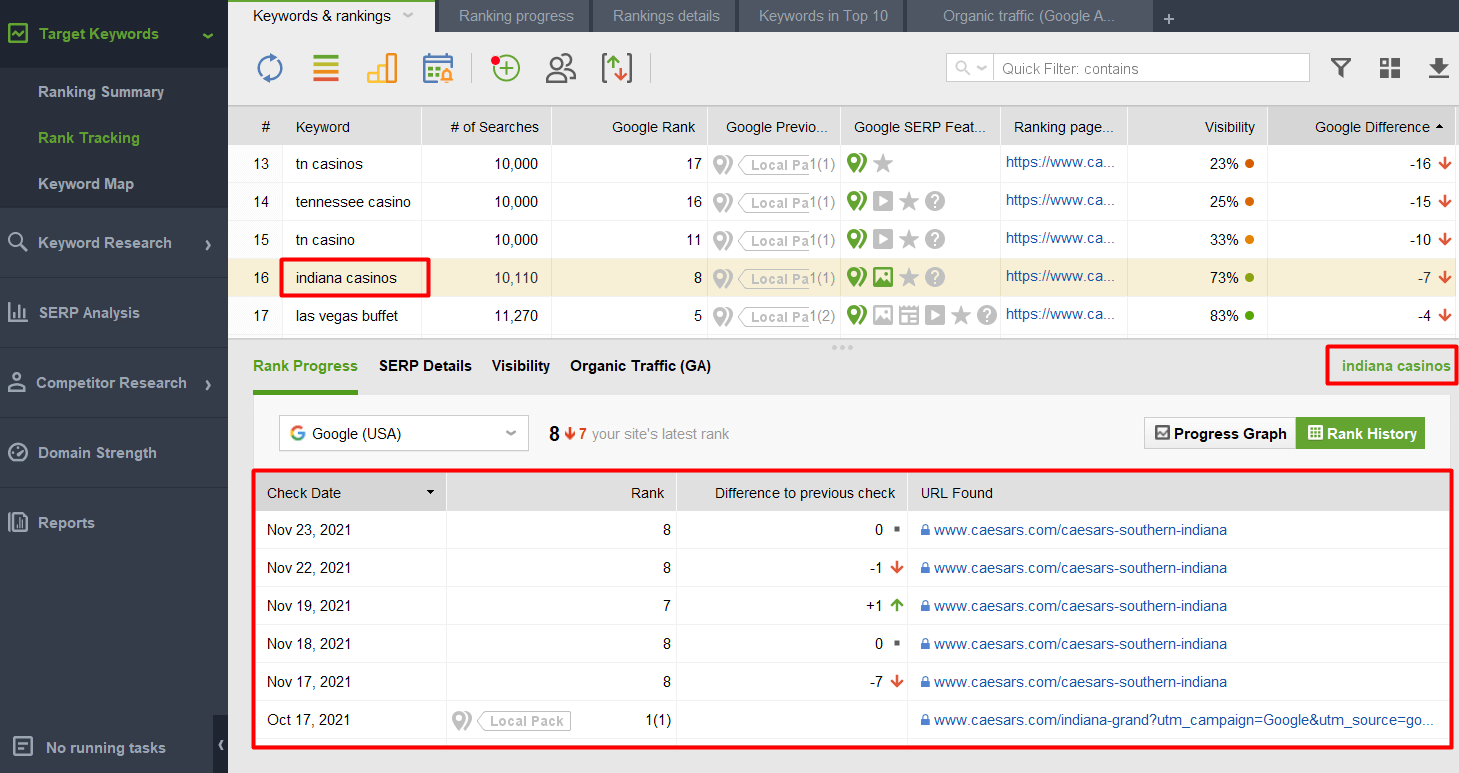This screenshot has height=773, width=1459.
Task: Click the indiana casinos label at right
Action: [x=1396, y=366]
